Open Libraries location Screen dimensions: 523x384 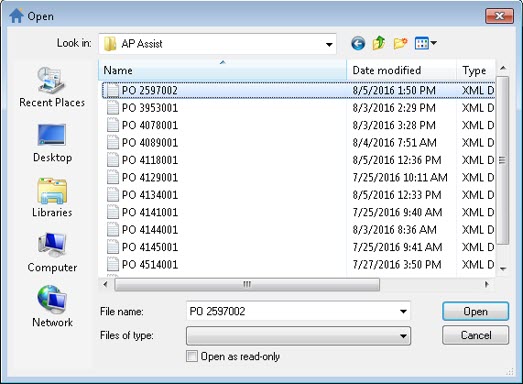[x=52, y=198]
